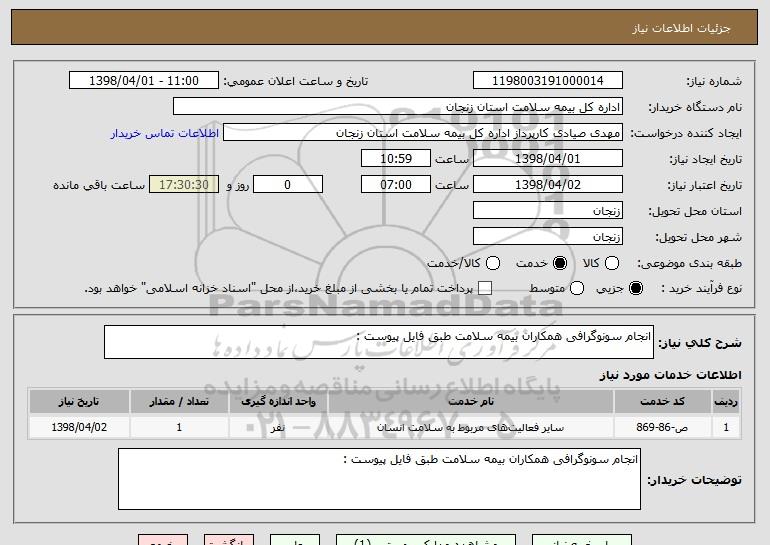Select the خدمت radio button
This screenshot has height=545, width=770.
[x=559, y=263]
